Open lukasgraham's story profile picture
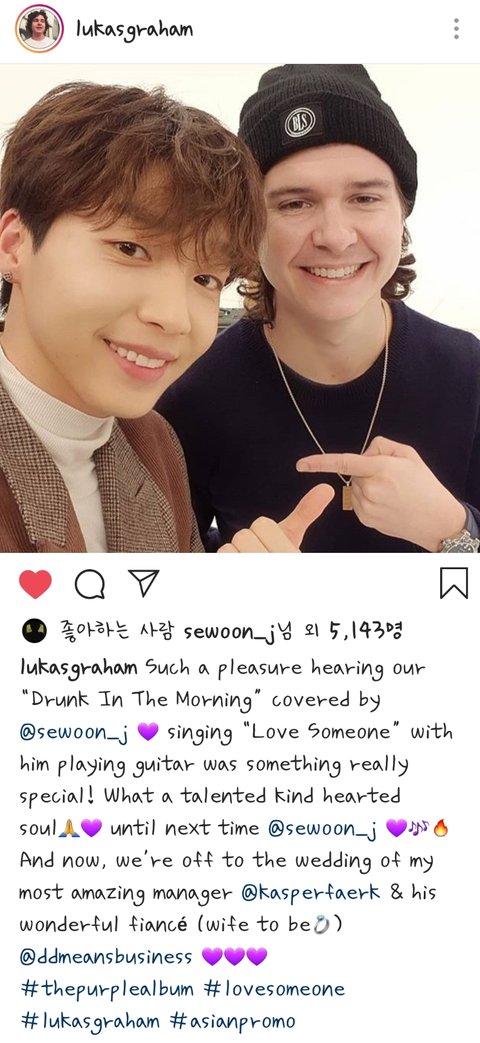 point(39,29)
